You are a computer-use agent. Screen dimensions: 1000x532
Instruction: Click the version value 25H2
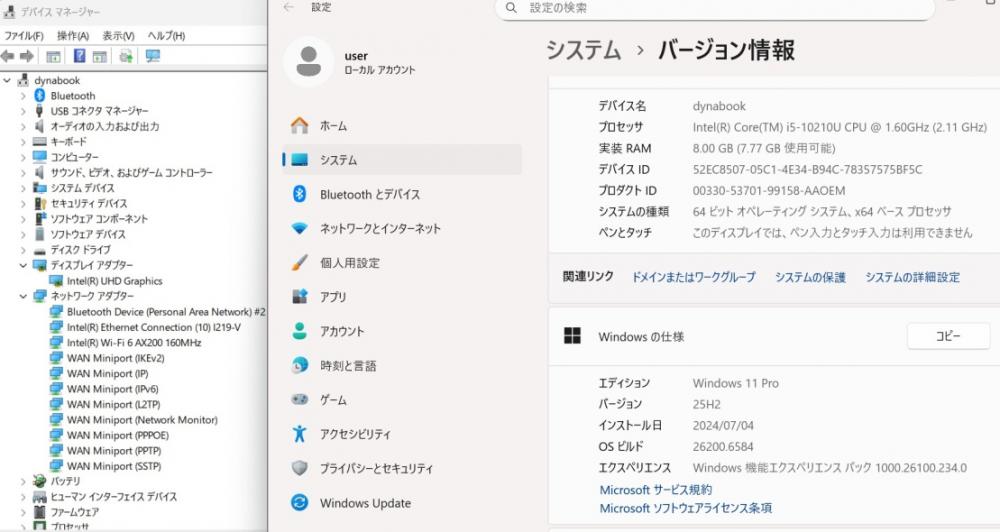click(707, 404)
